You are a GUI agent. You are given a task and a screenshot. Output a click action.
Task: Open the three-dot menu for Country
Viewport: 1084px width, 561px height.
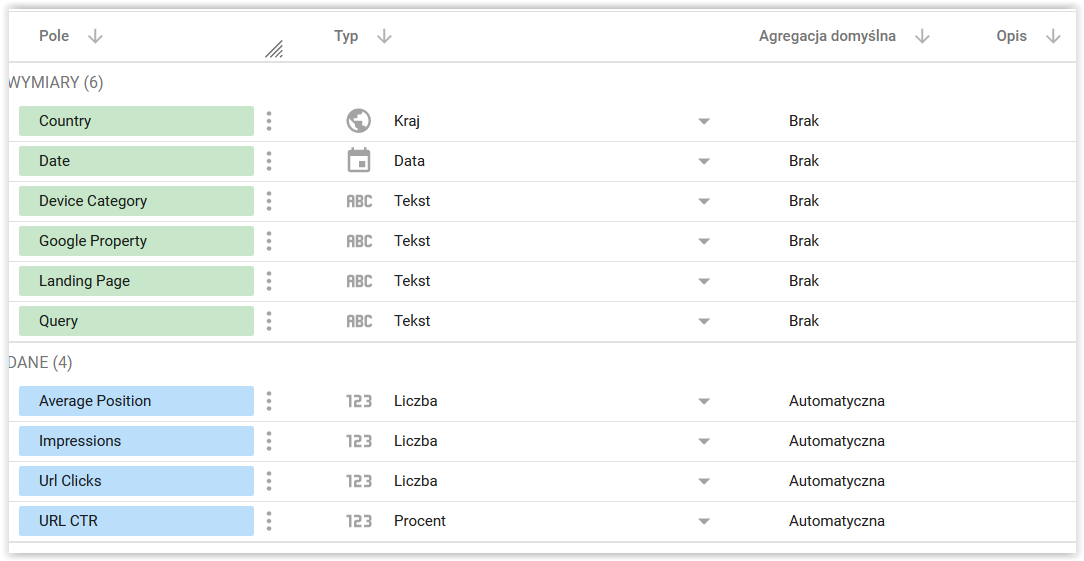pos(269,121)
